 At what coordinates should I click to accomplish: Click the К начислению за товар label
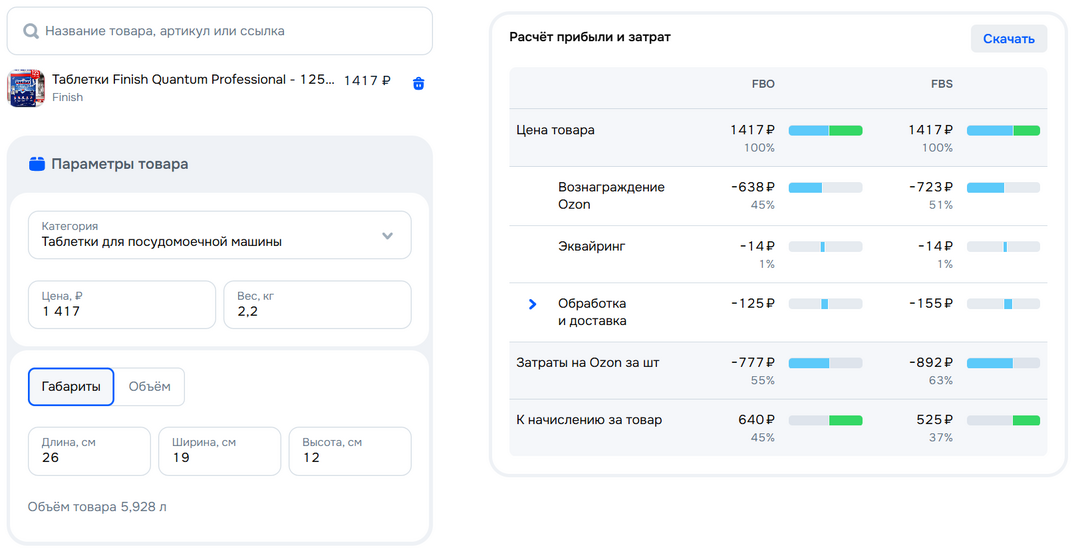pyautogui.click(x=589, y=420)
